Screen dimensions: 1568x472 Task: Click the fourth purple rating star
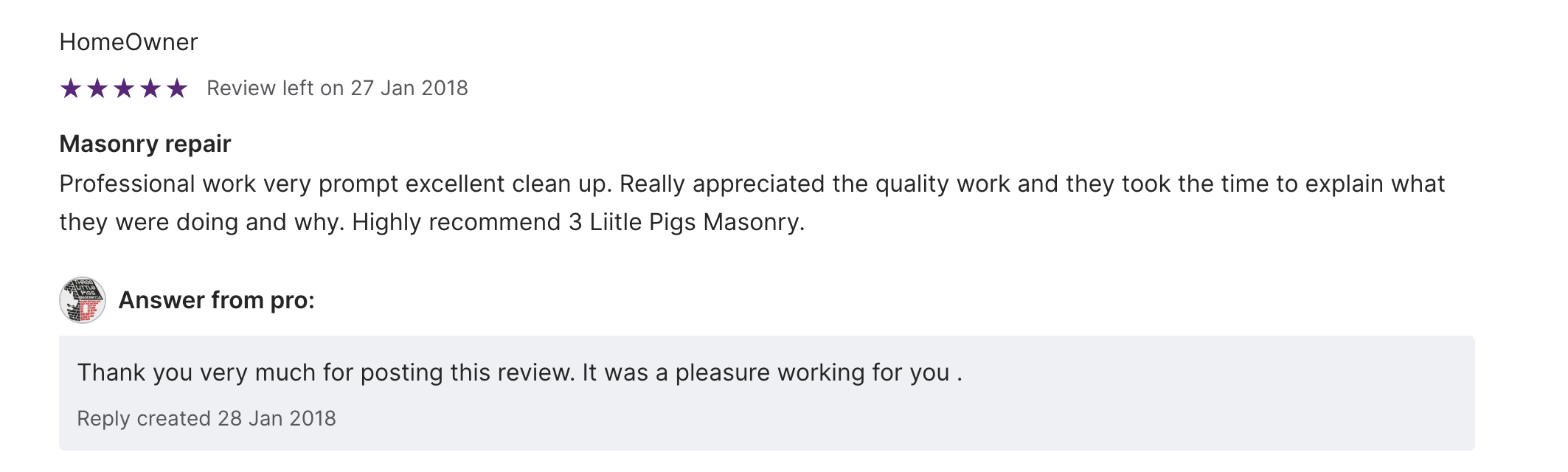click(150, 88)
